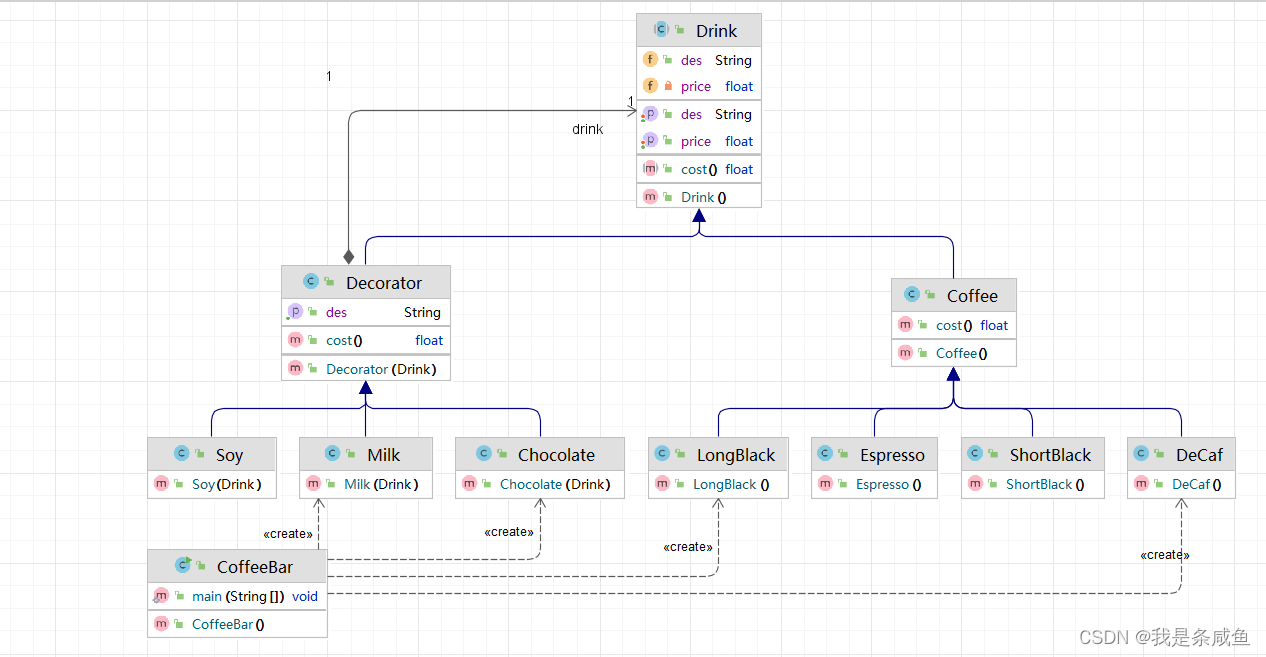Select the Espresso() constructor row

click(875, 484)
